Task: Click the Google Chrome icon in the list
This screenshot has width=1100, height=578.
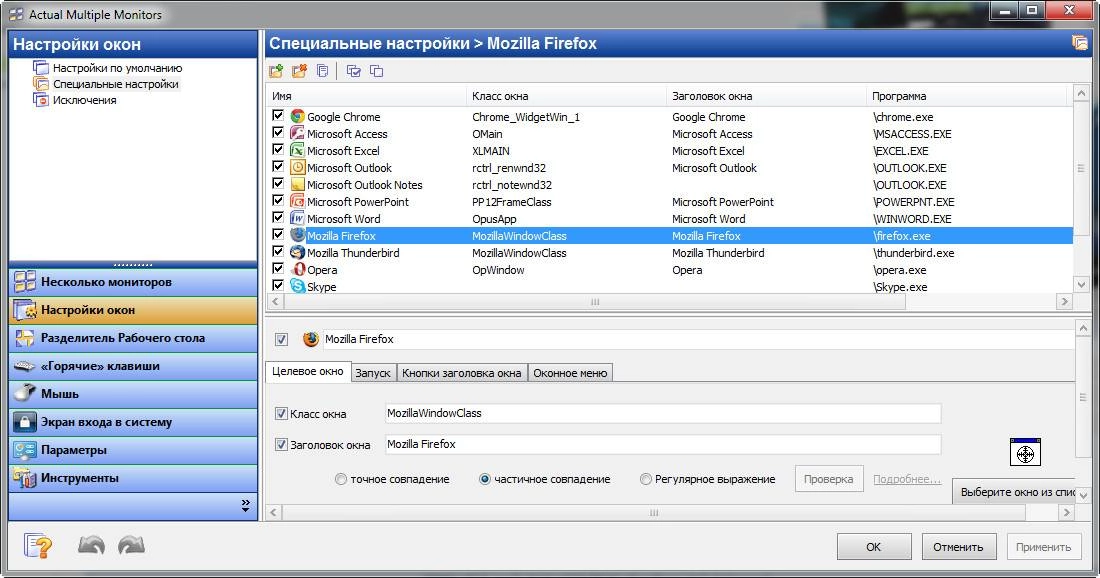Action: click(x=297, y=116)
